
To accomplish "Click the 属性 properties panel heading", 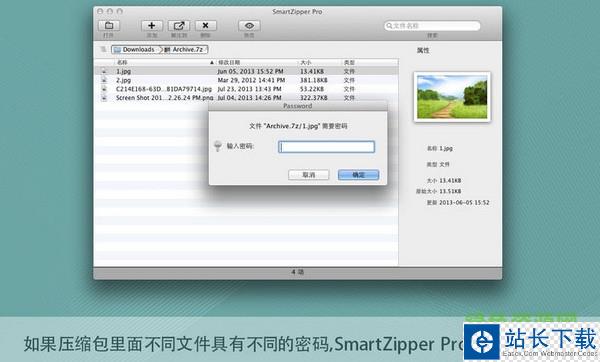I will click(423, 50).
